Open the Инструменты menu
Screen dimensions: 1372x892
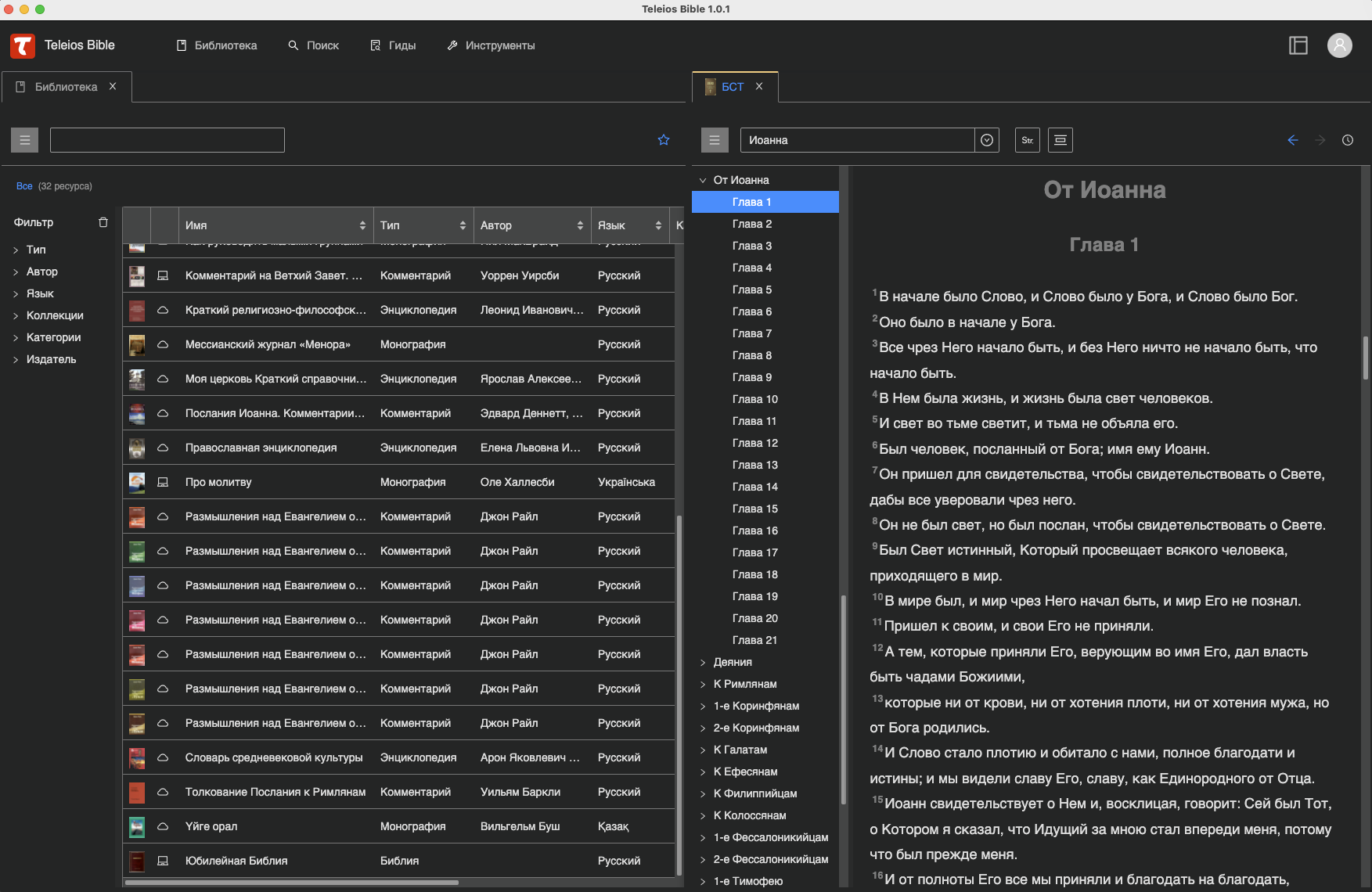[491, 45]
